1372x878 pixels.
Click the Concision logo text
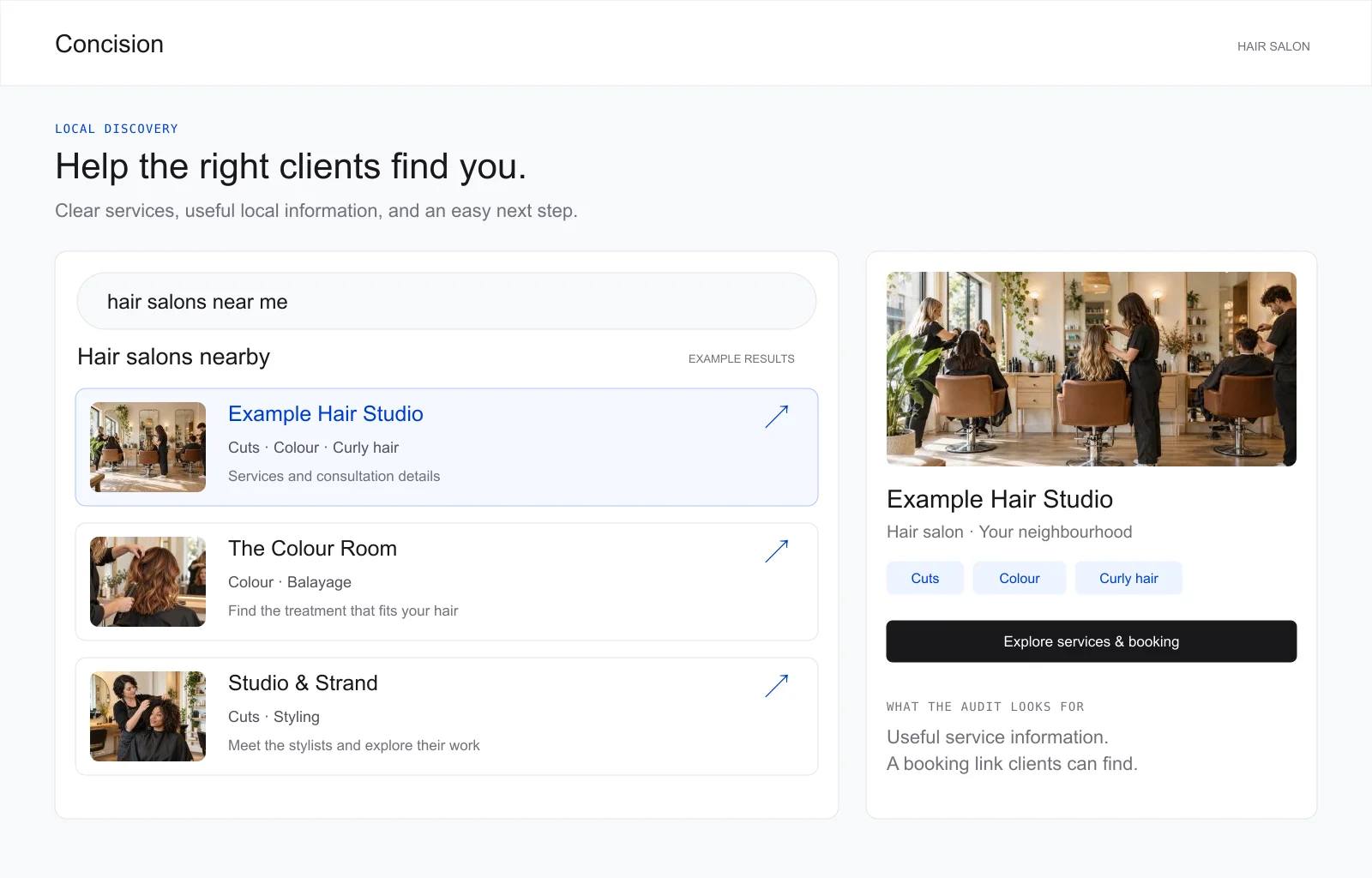click(x=109, y=44)
